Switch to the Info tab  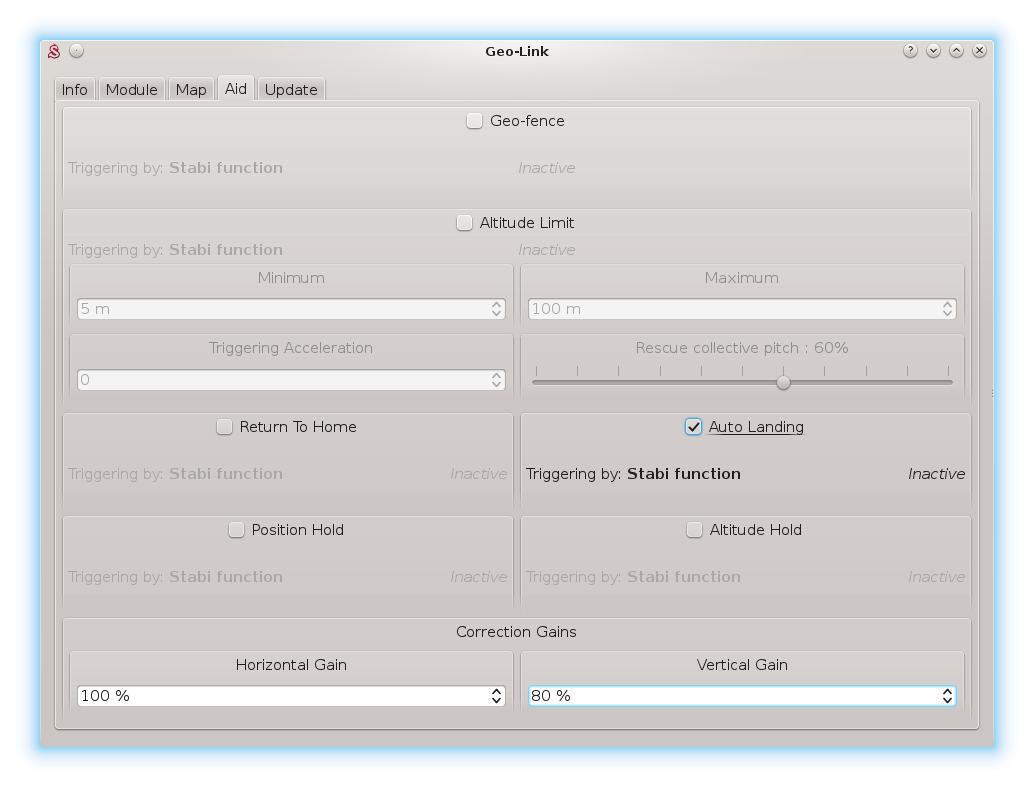pos(75,90)
